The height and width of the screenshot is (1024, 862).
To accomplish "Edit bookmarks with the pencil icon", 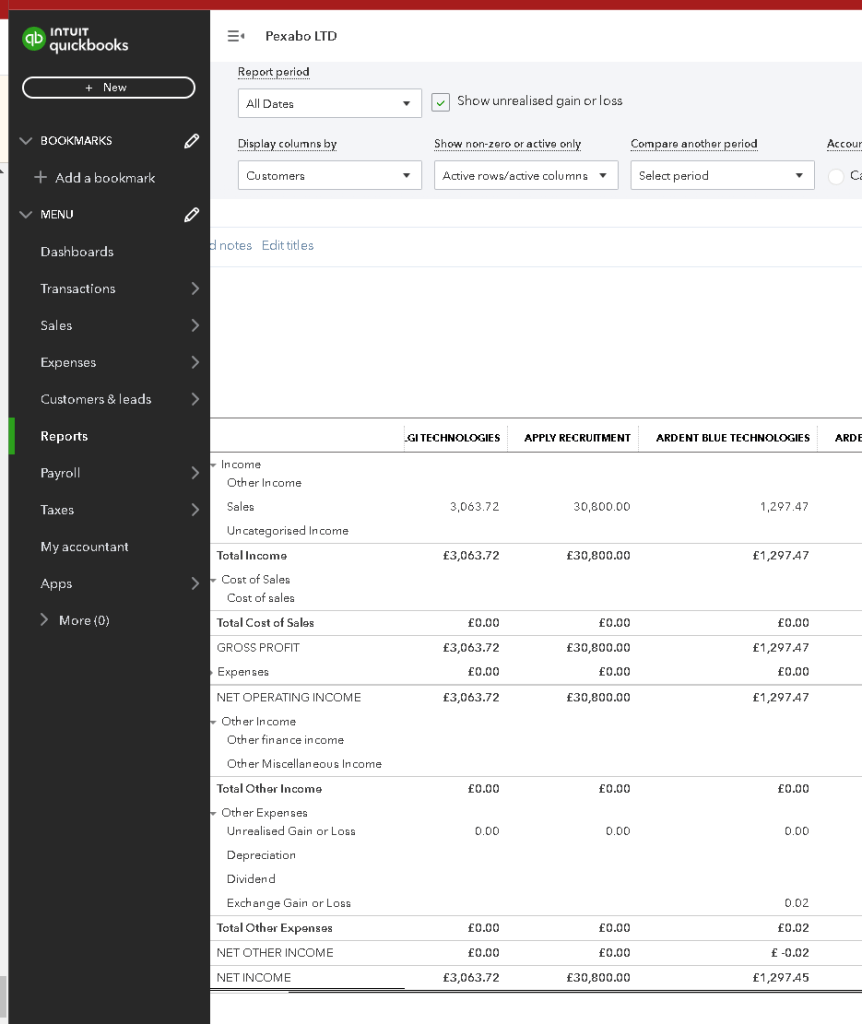I will click(x=191, y=141).
